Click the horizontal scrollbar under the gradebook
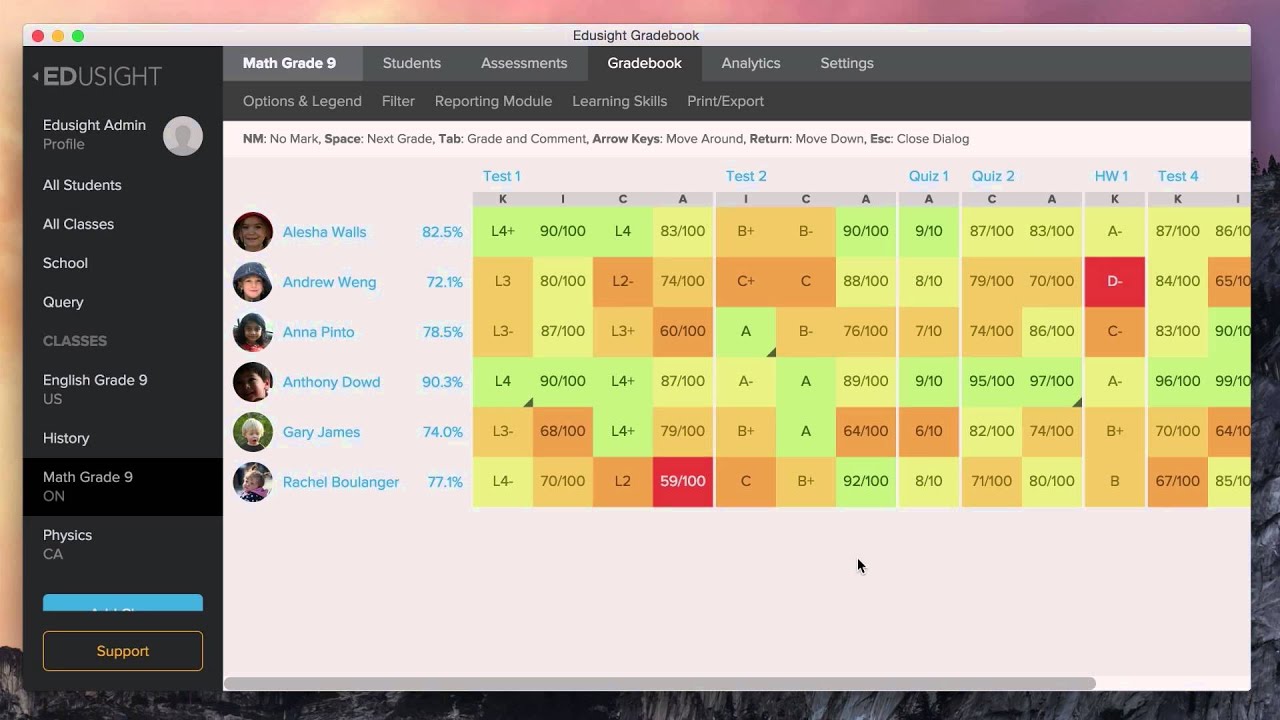Screen dimensions: 1280x720 660,683
